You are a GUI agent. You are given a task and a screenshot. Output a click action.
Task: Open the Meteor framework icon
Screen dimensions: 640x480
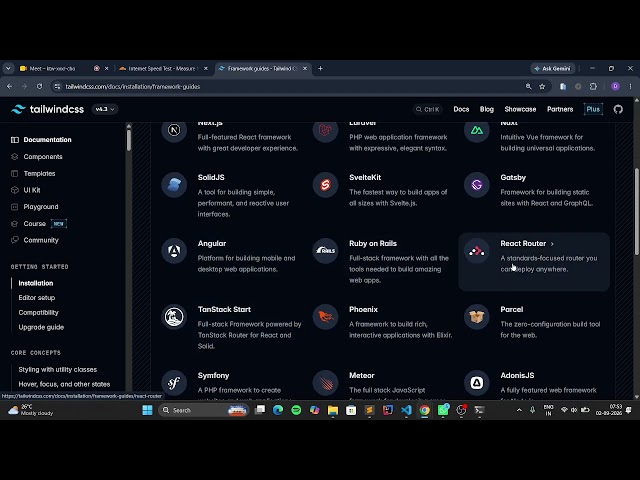pos(325,383)
